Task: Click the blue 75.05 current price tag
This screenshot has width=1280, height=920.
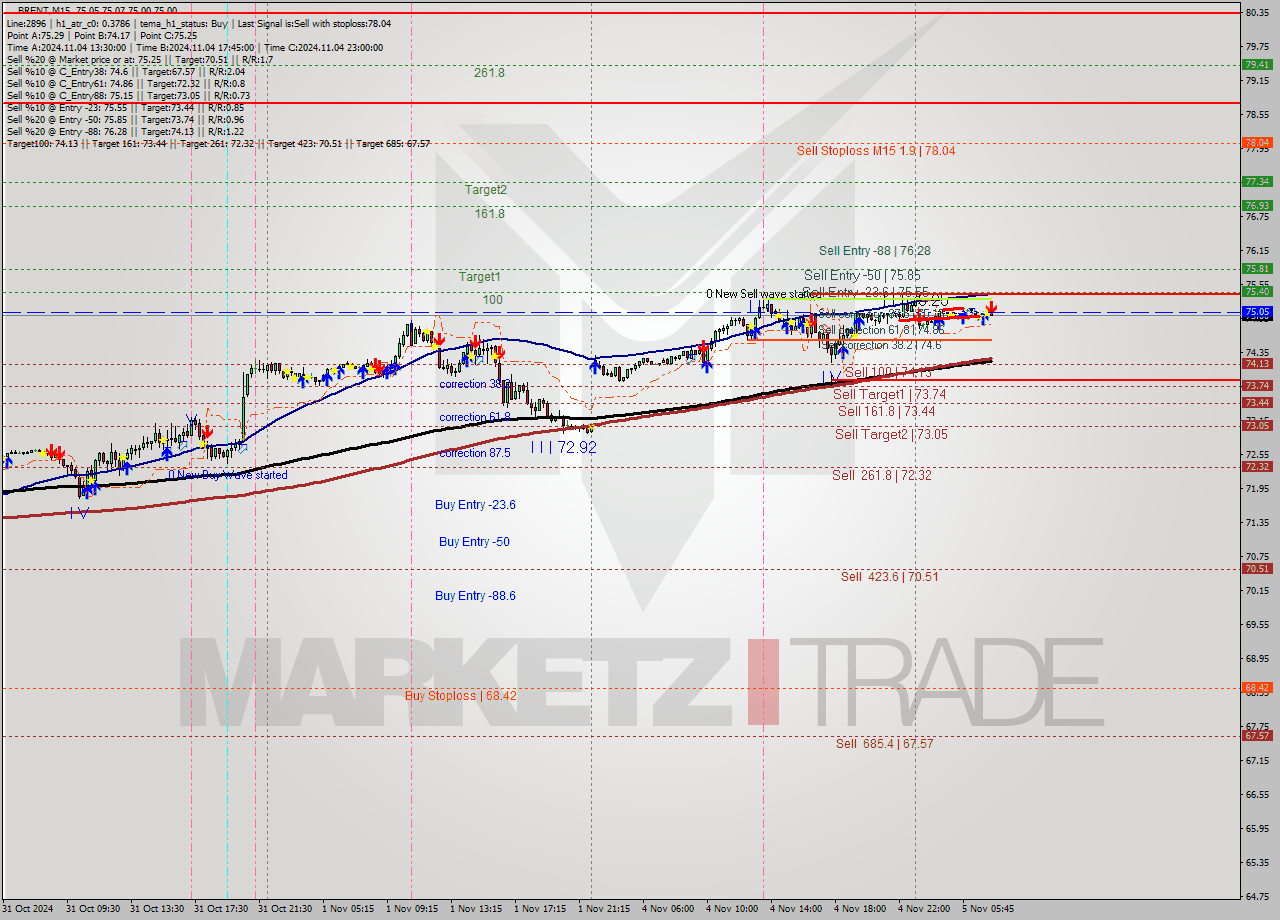Action: point(1257,312)
